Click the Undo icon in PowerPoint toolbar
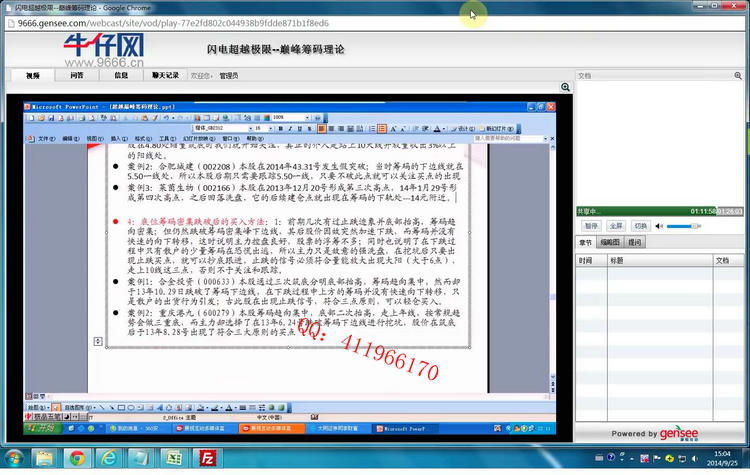The width and height of the screenshot is (750, 475). [x=166, y=118]
